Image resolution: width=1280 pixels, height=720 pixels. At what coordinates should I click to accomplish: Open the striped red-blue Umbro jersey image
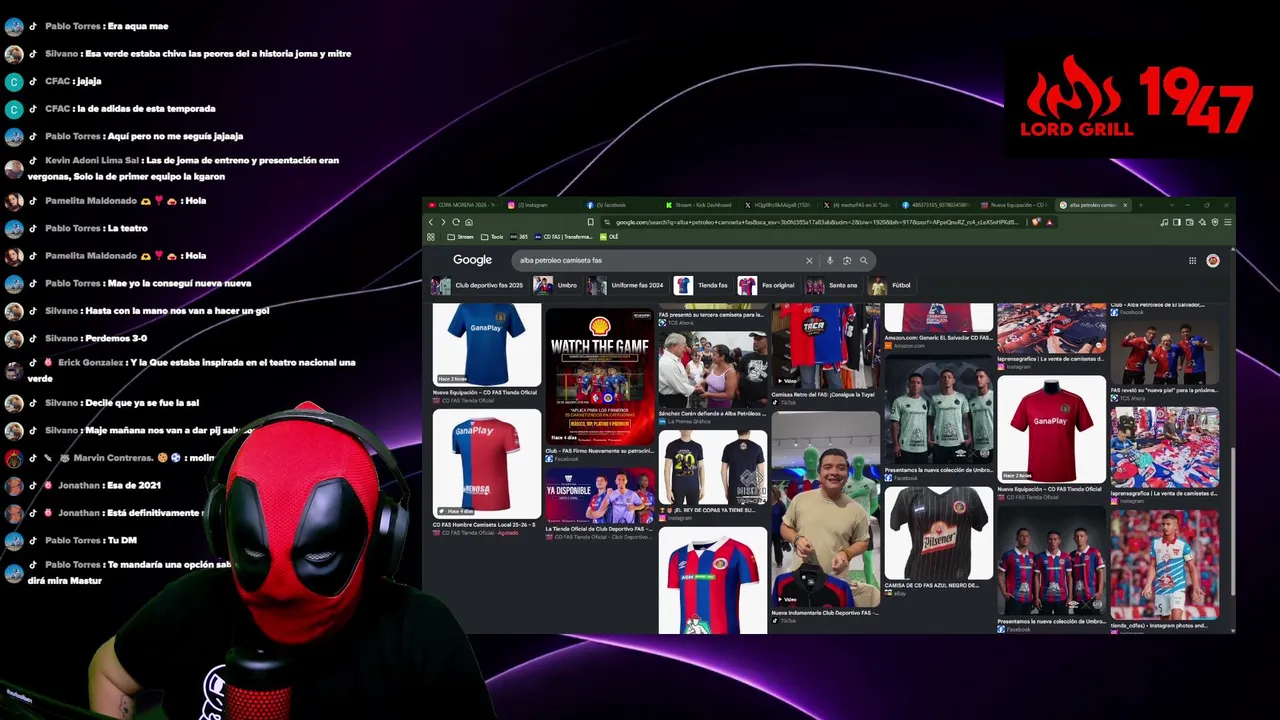[x=713, y=580]
